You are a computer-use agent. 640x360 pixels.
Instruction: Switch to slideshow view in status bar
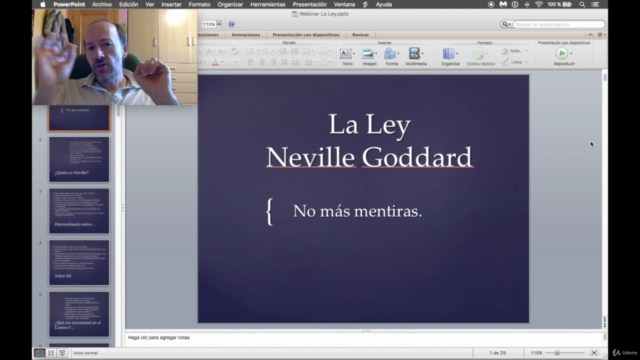(x=62, y=353)
